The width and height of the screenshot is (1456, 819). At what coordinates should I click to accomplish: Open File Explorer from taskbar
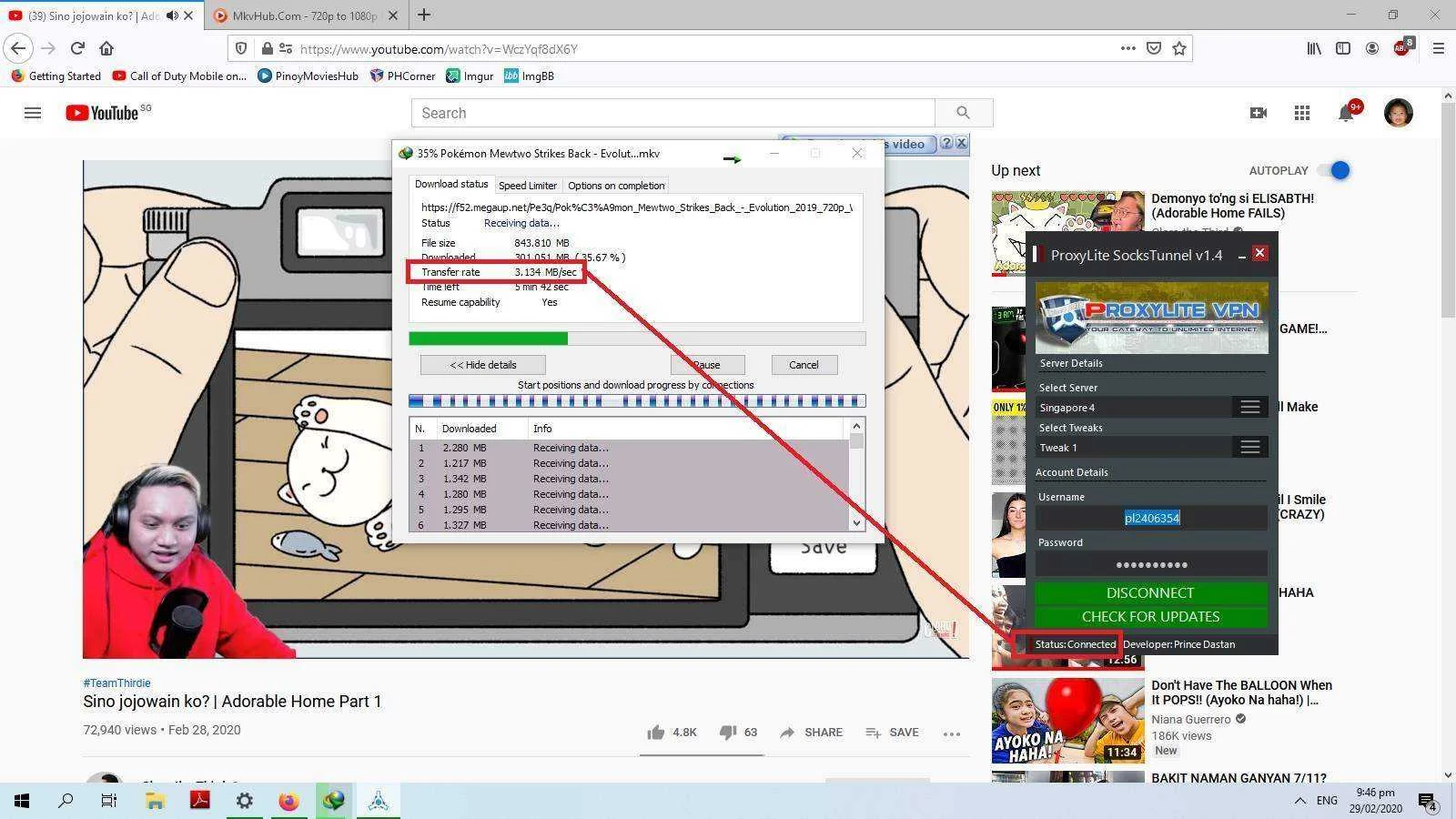(156, 801)
